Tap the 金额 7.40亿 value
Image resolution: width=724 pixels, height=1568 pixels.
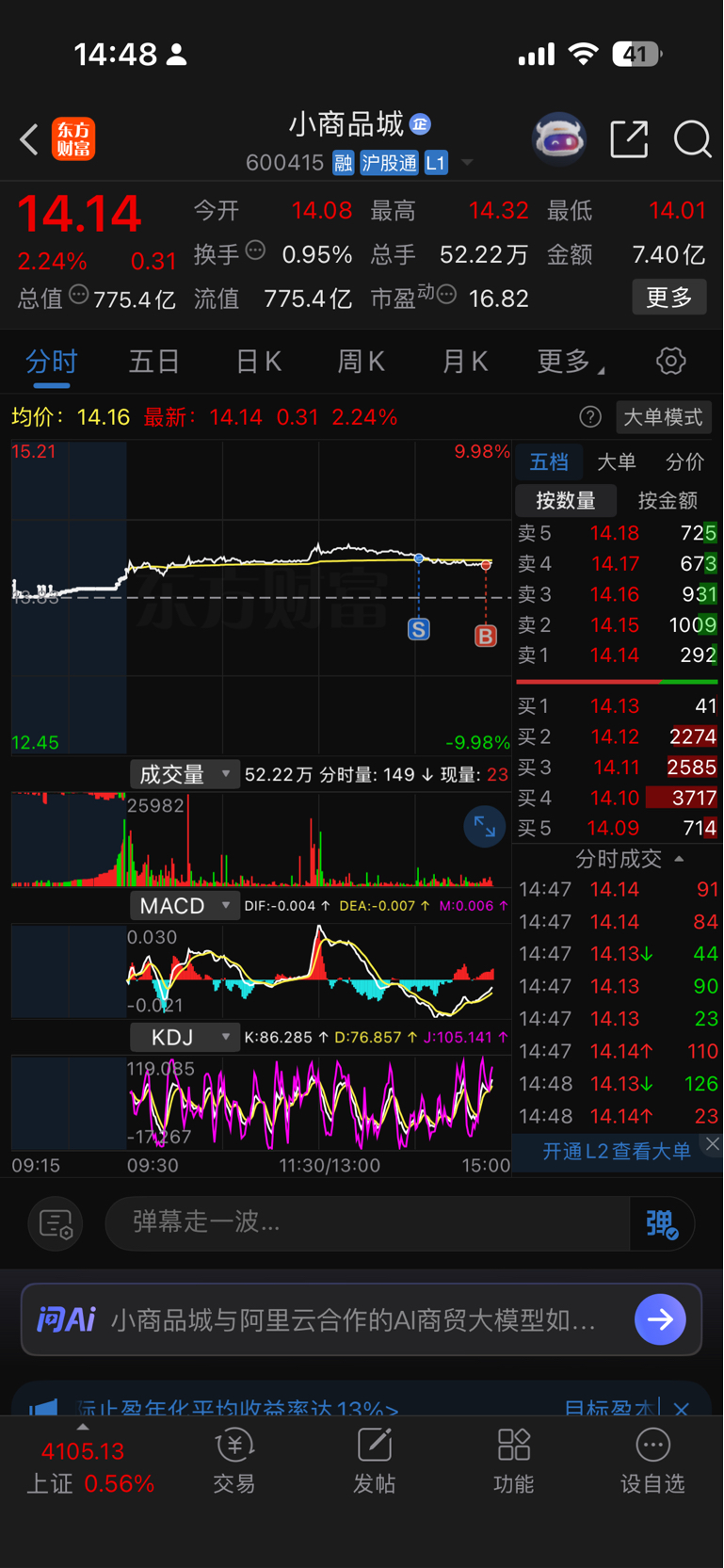(x=668, y=254)
